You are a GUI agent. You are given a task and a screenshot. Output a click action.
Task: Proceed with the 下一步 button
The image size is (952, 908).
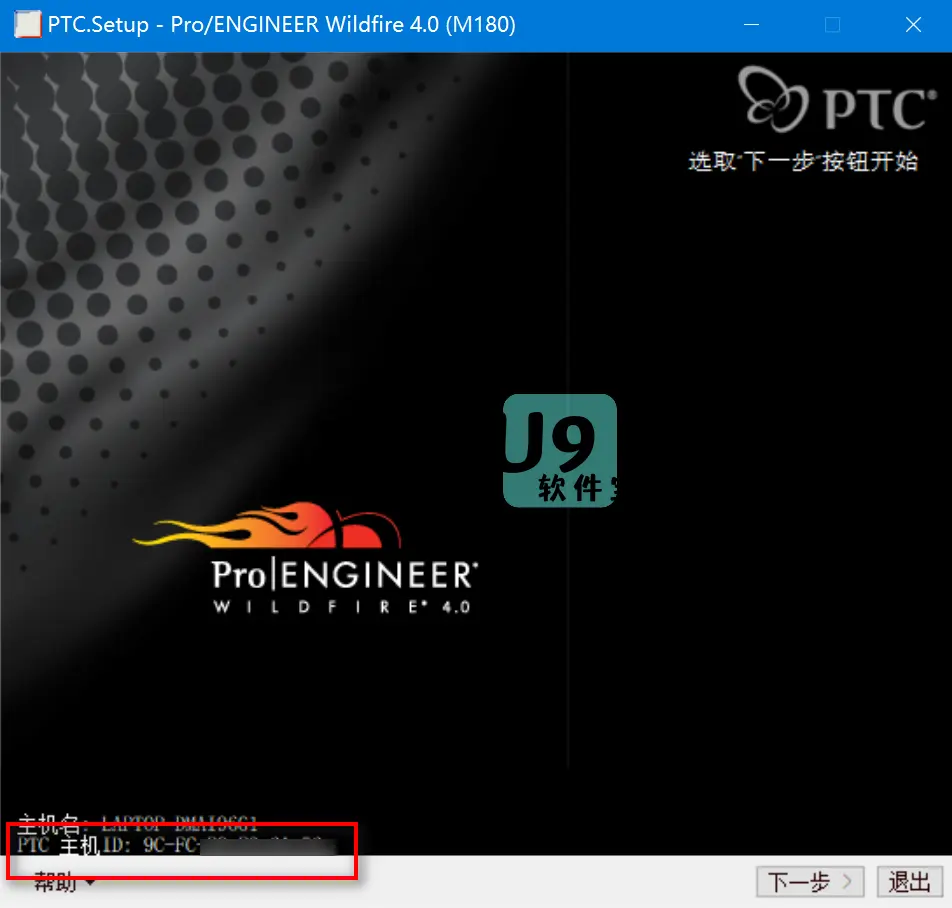(810, 881)
